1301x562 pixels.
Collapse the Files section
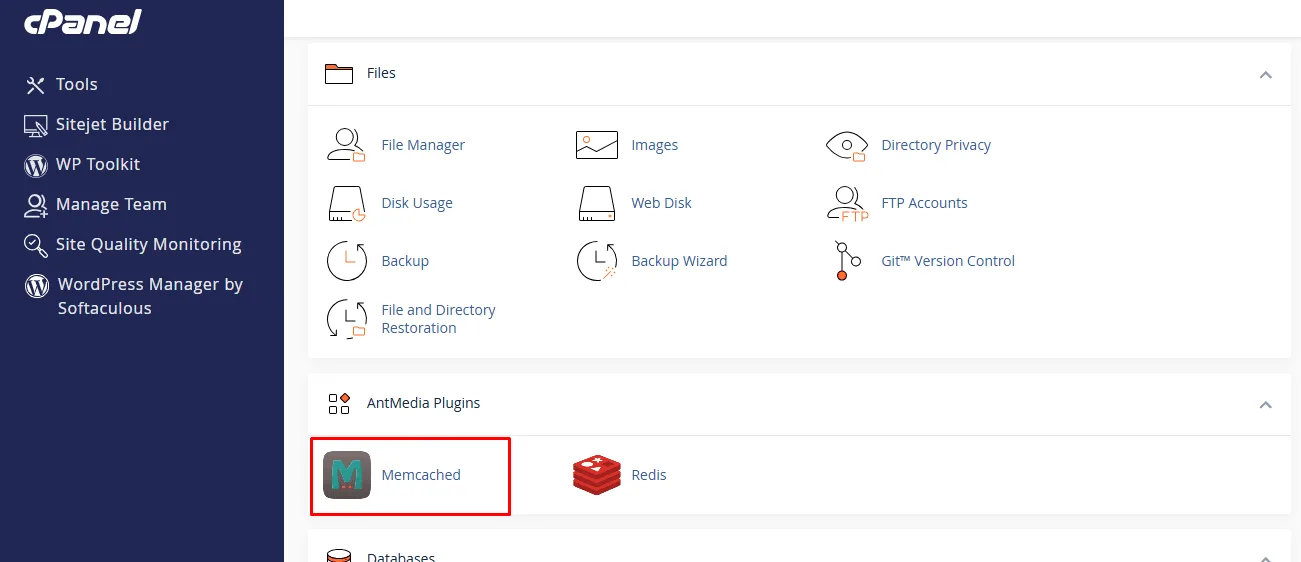point(1265,74)
